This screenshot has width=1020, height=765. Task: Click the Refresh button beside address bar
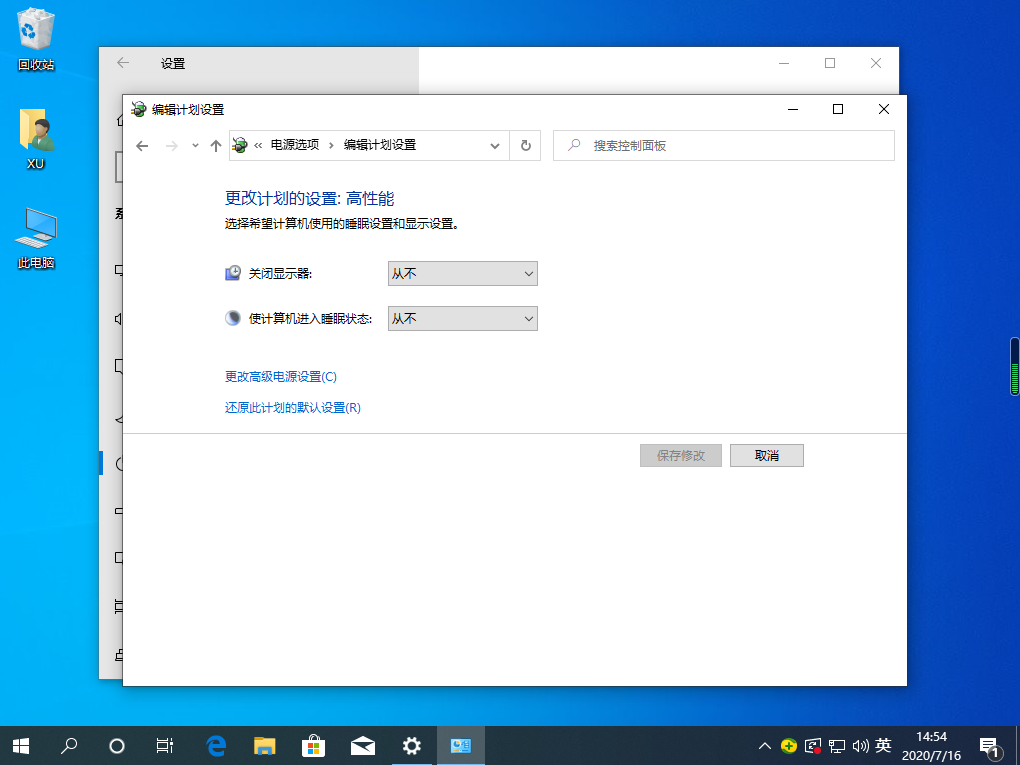[525, 145]
